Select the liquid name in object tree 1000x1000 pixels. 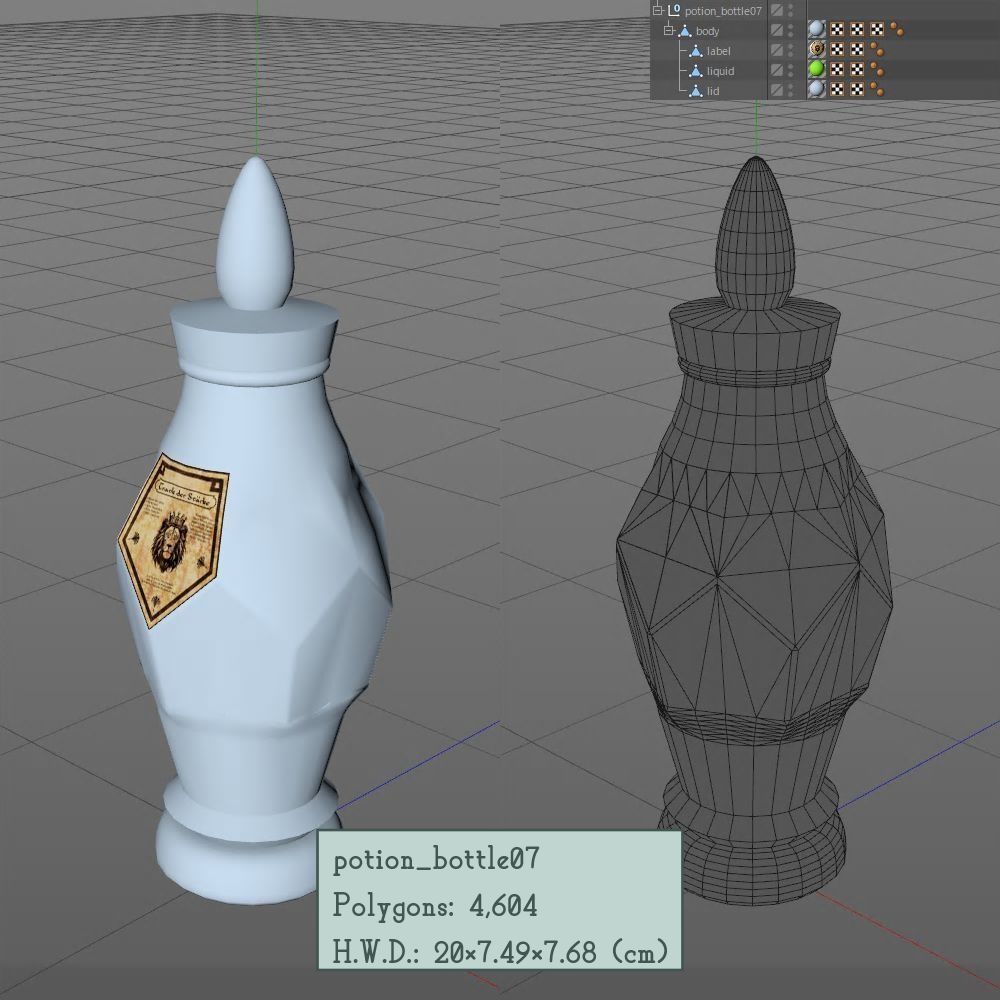click(720, 71)
